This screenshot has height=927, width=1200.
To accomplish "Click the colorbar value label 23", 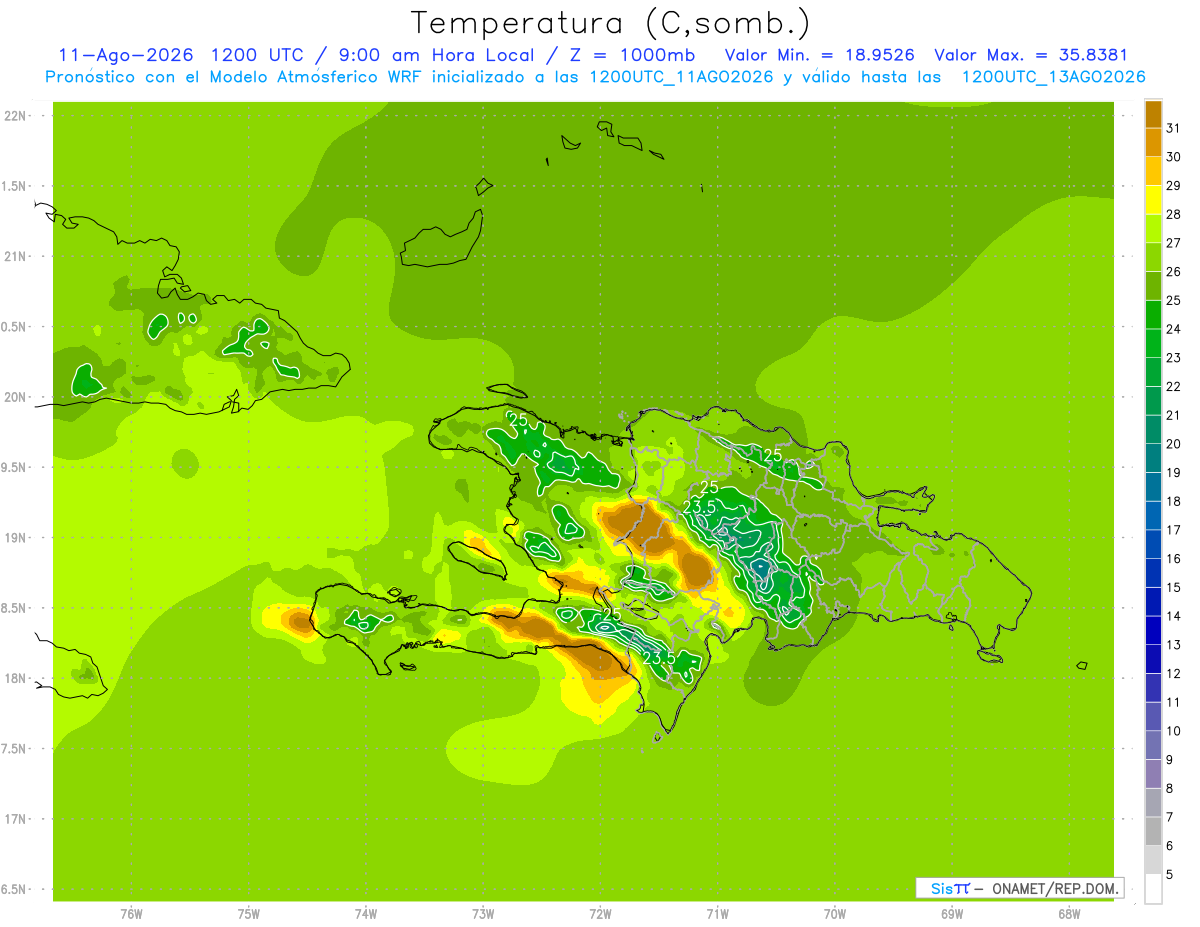I will point(1174,358).
